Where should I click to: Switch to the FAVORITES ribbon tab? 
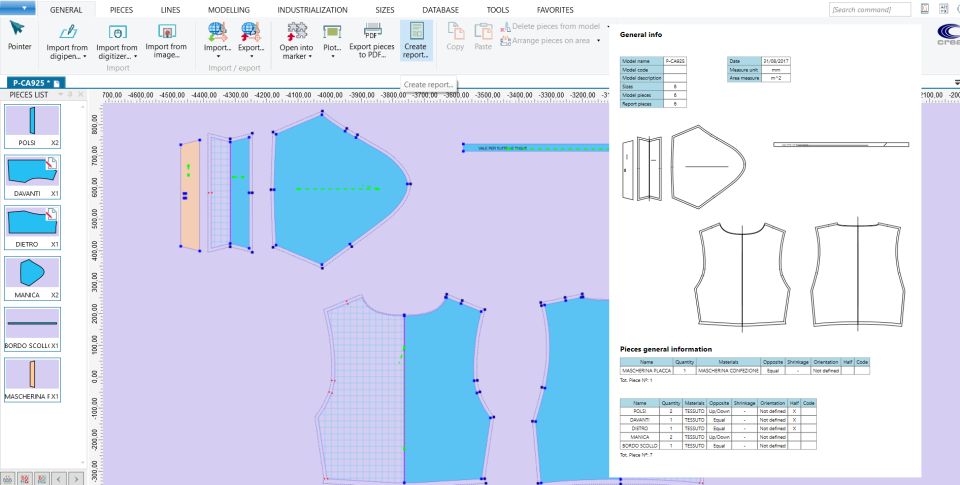pos(555,10)
